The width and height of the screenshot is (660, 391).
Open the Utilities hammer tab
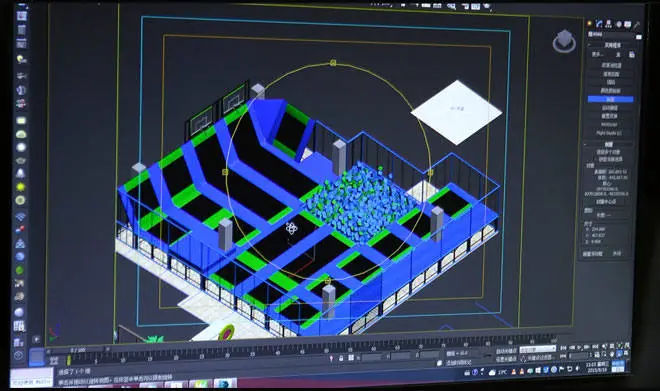pos(637,25)
